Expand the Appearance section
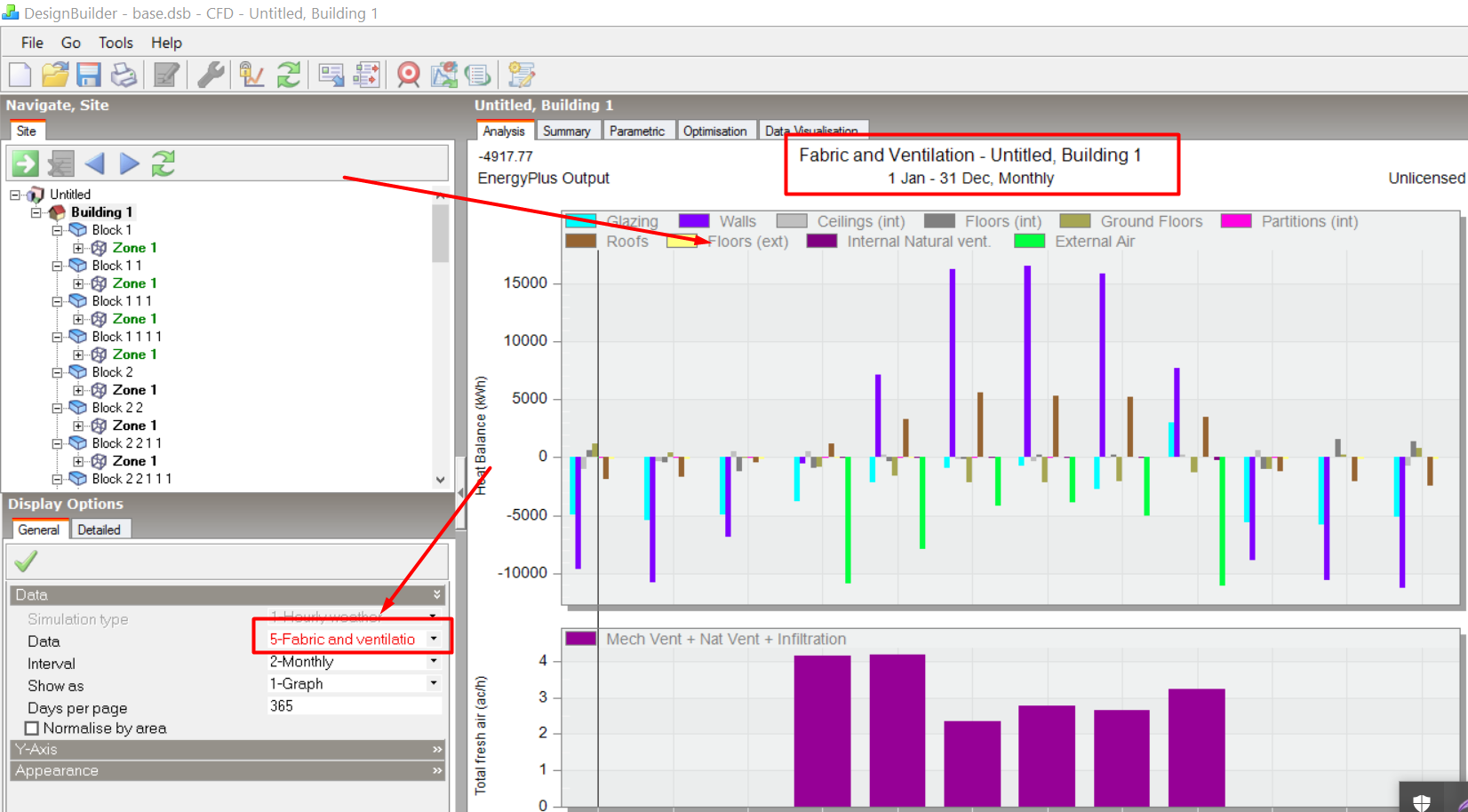 pyautogui.click(x=227, y=771)
